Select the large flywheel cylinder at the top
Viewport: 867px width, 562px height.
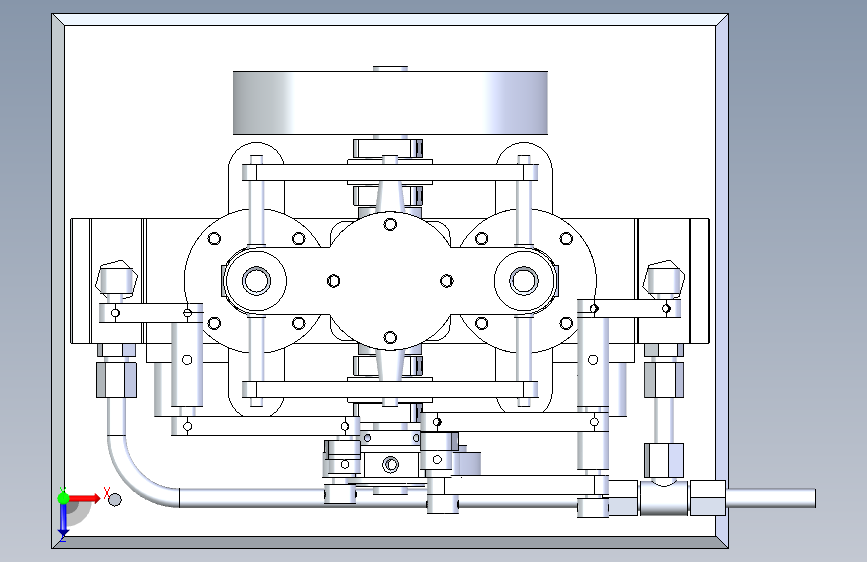pyautogui.click(x=390, y=103)
